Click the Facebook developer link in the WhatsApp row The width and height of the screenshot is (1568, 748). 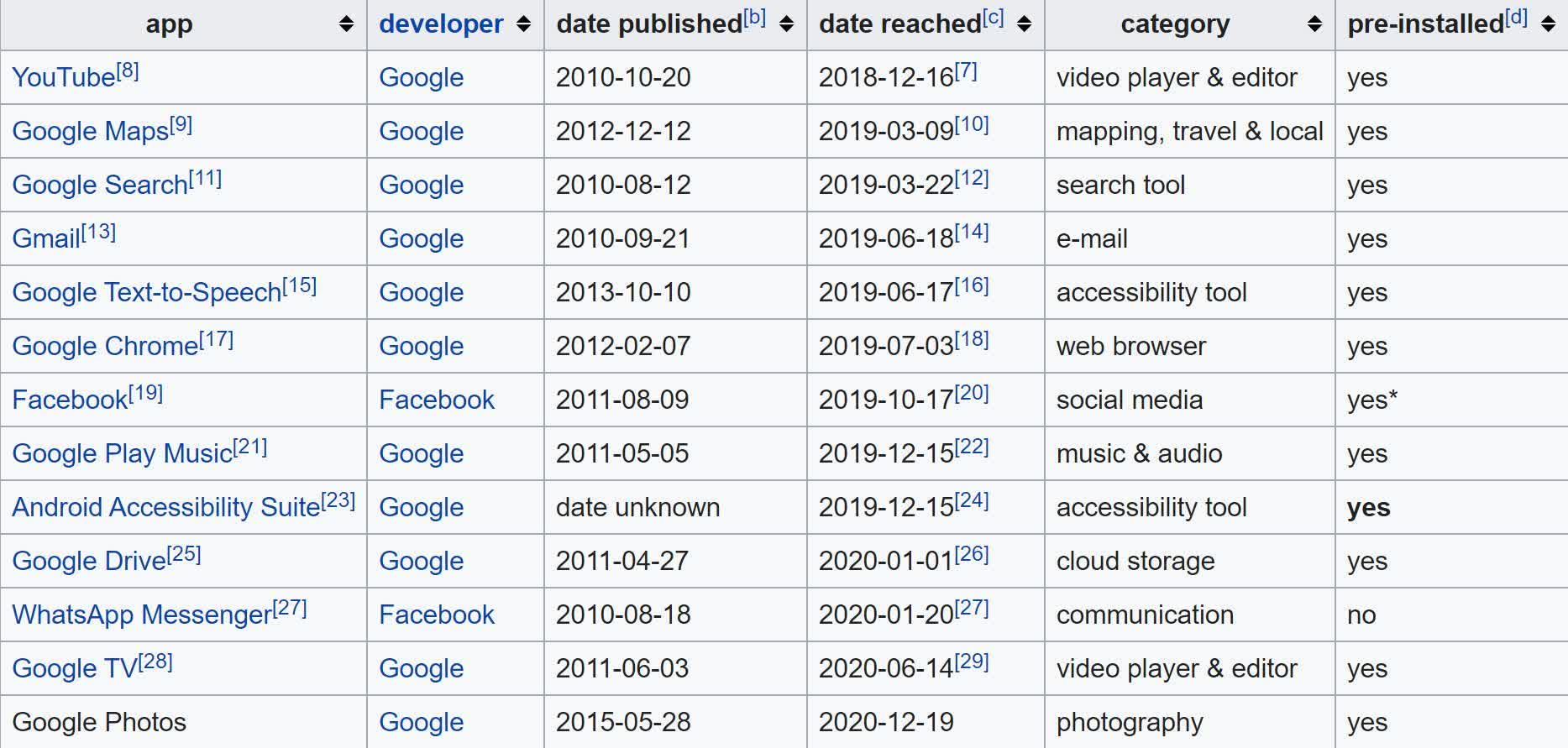pos(437,615)
